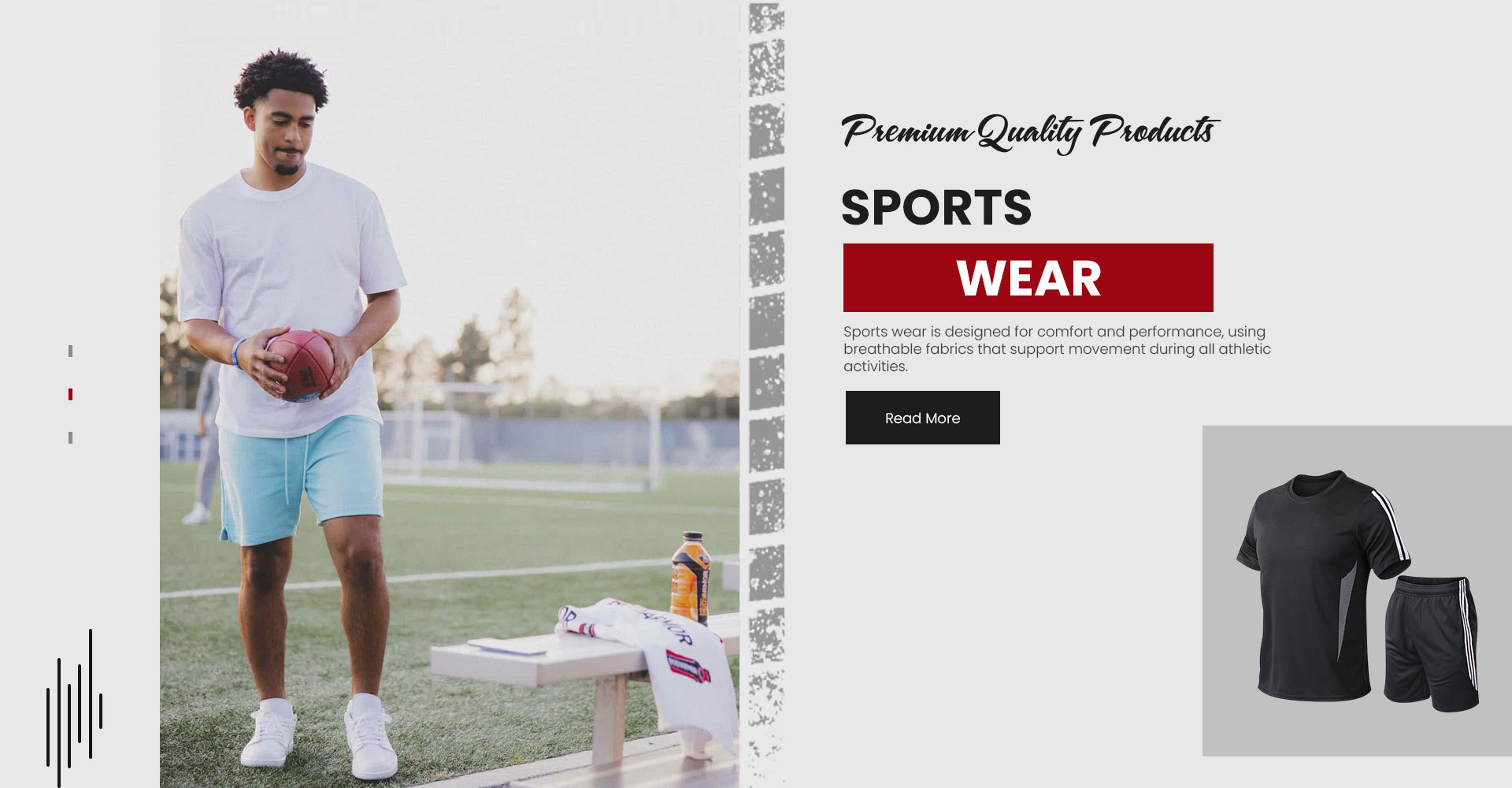Image resolution: width=1512 pixels, height=788 pixels.
Task: Click the man's white sneakers
Action: (x=319, y=736)
